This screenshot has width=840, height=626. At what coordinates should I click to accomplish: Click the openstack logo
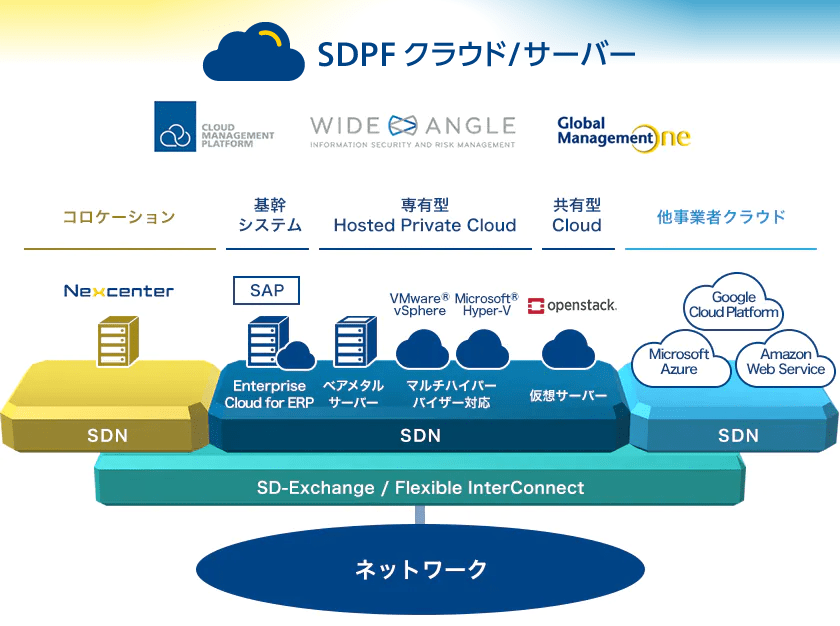click(x=572, y=305)
